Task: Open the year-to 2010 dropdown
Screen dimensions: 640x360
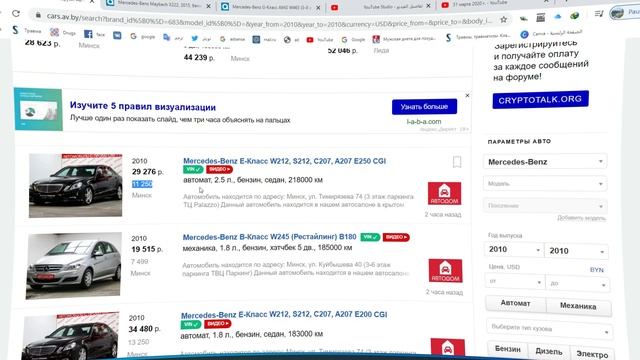Action: tap(576, 251)
